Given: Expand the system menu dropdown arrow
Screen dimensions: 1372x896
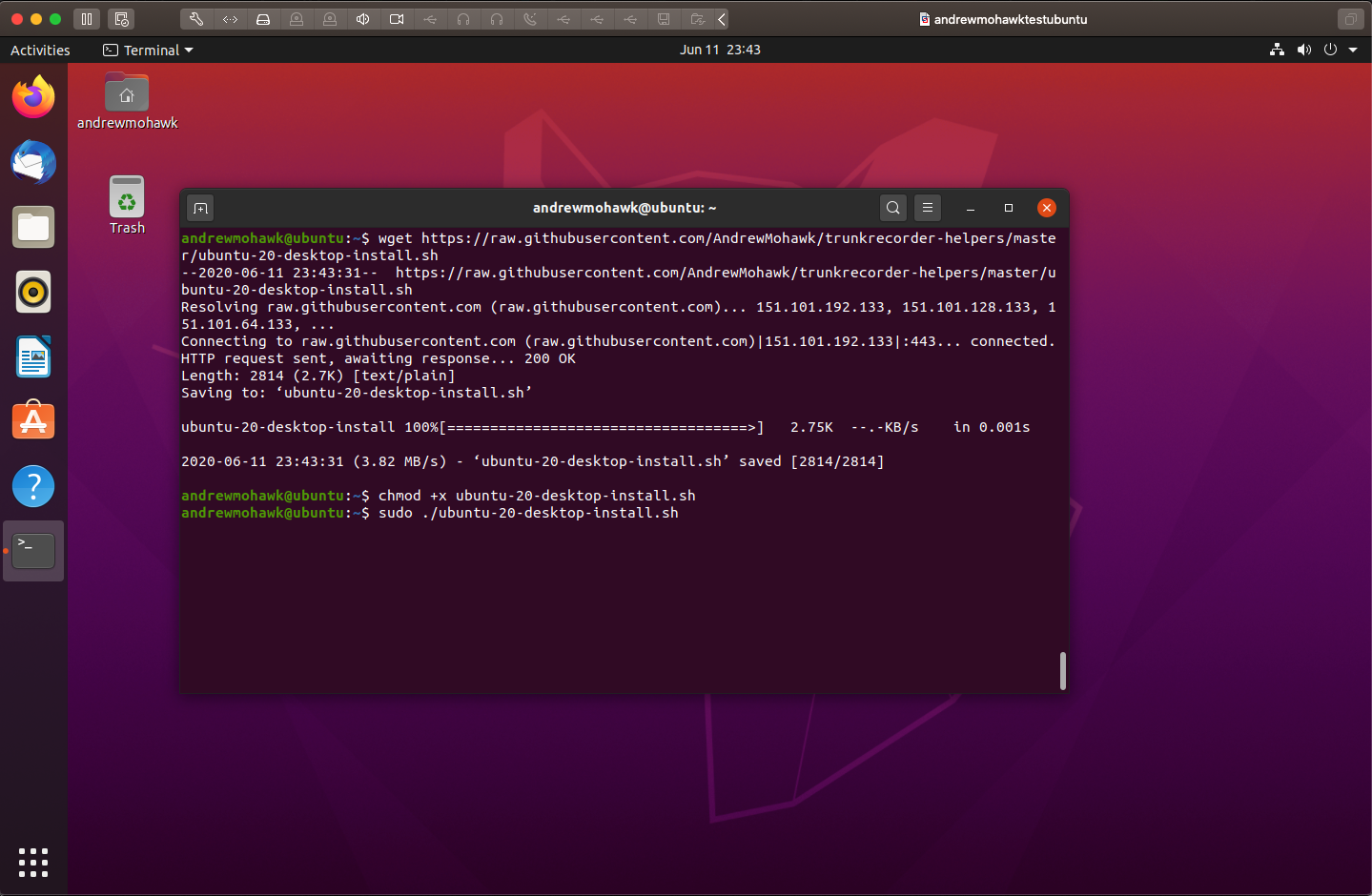Looking at the screenshot, I should click(x=1353, y=50).
